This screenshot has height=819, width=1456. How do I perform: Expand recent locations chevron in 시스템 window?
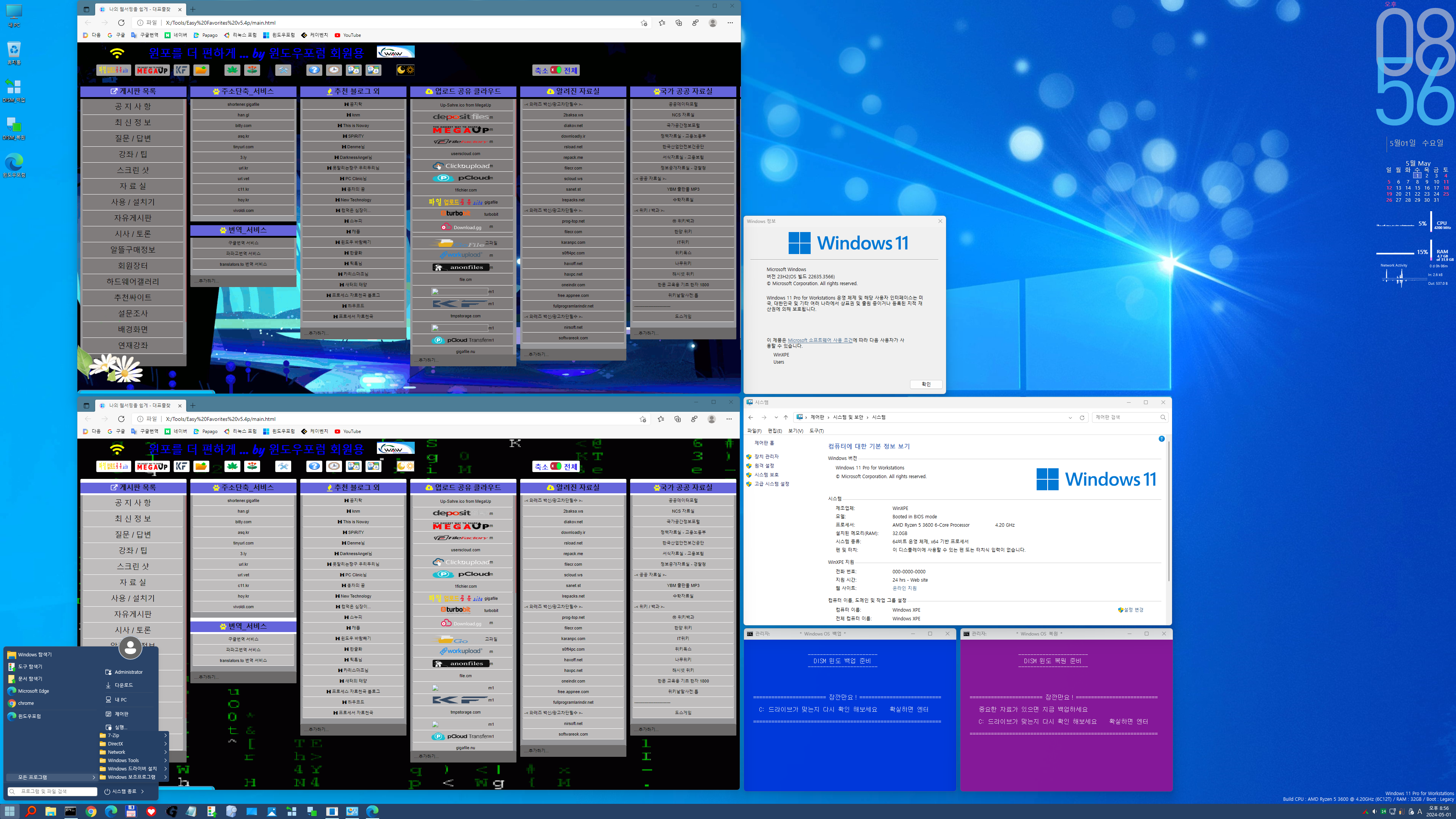pyautogui.click(x=776, y=418)
